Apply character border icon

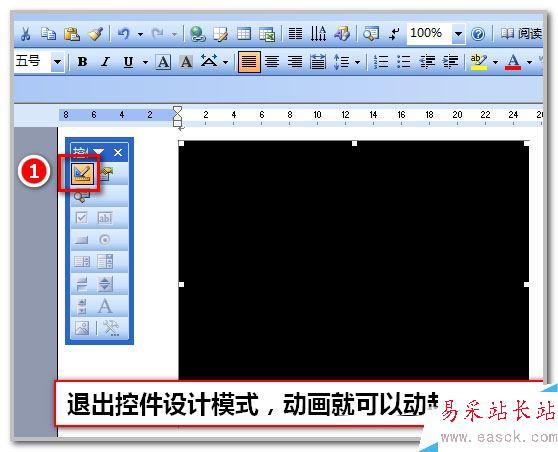[x=163, y=62]
